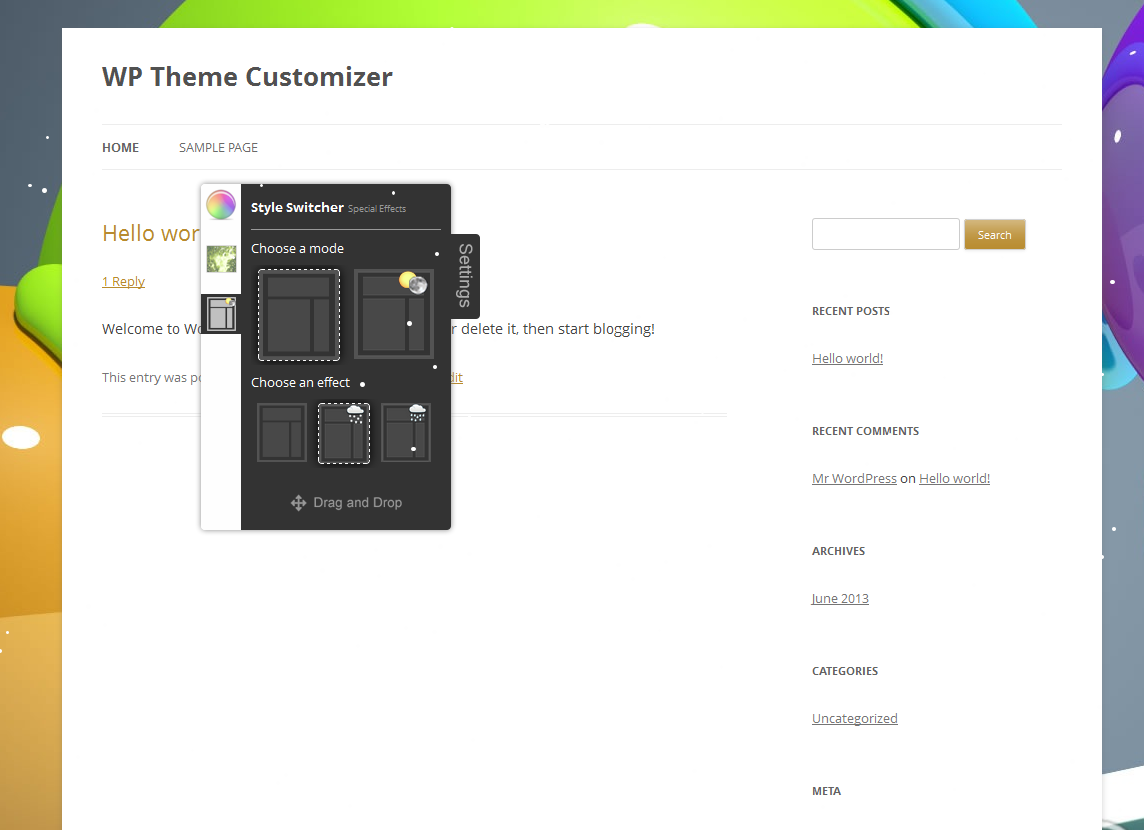
Task: Select the special effects layout tab
Action: coord(221,314)
